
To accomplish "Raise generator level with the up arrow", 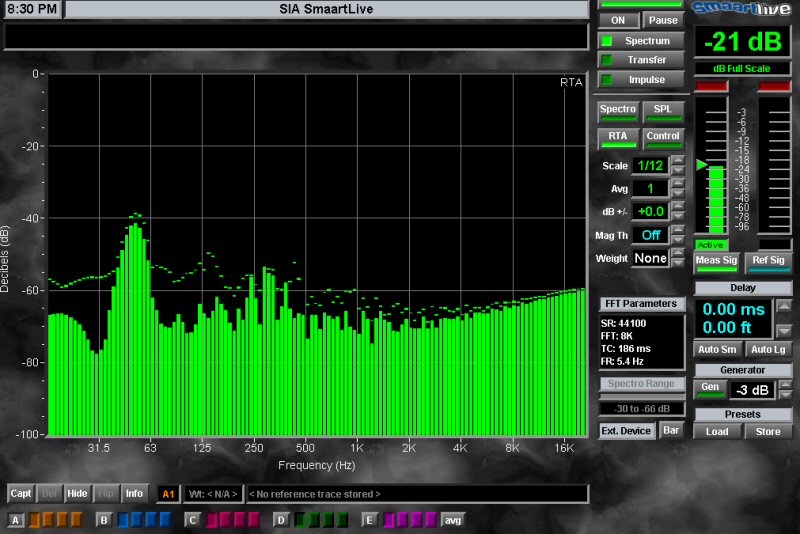I will 786,385.
